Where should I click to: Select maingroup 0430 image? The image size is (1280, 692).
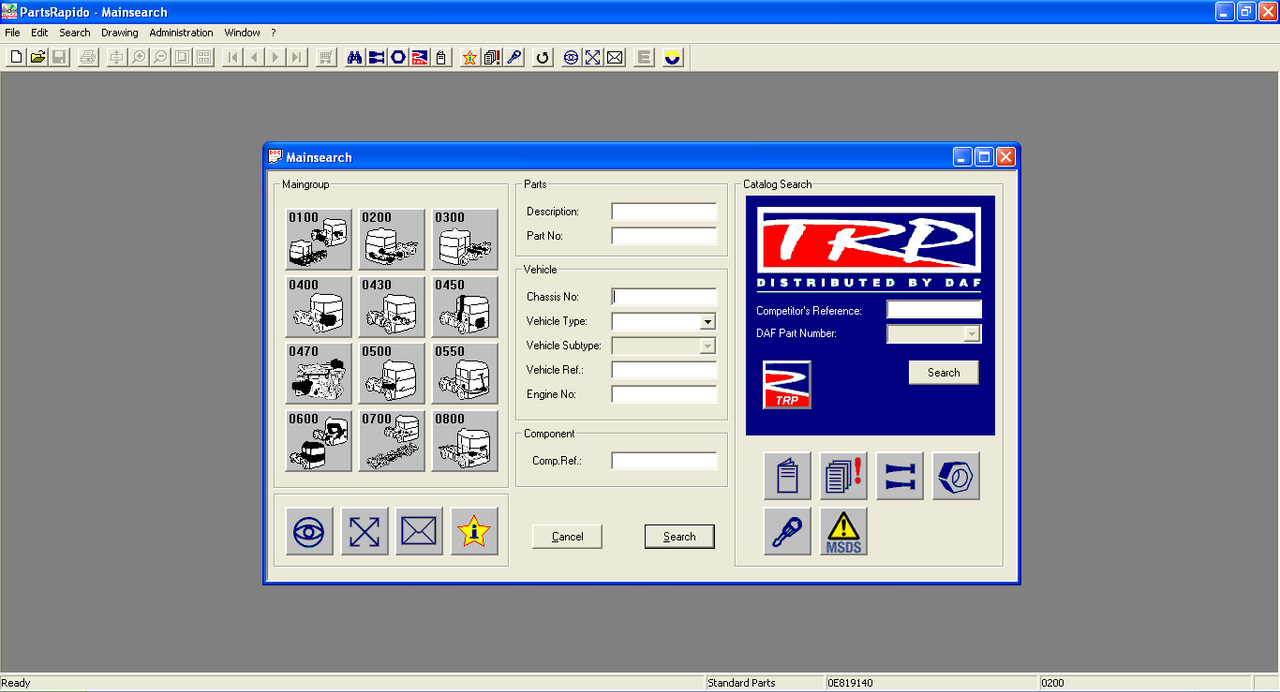point(392,306)
